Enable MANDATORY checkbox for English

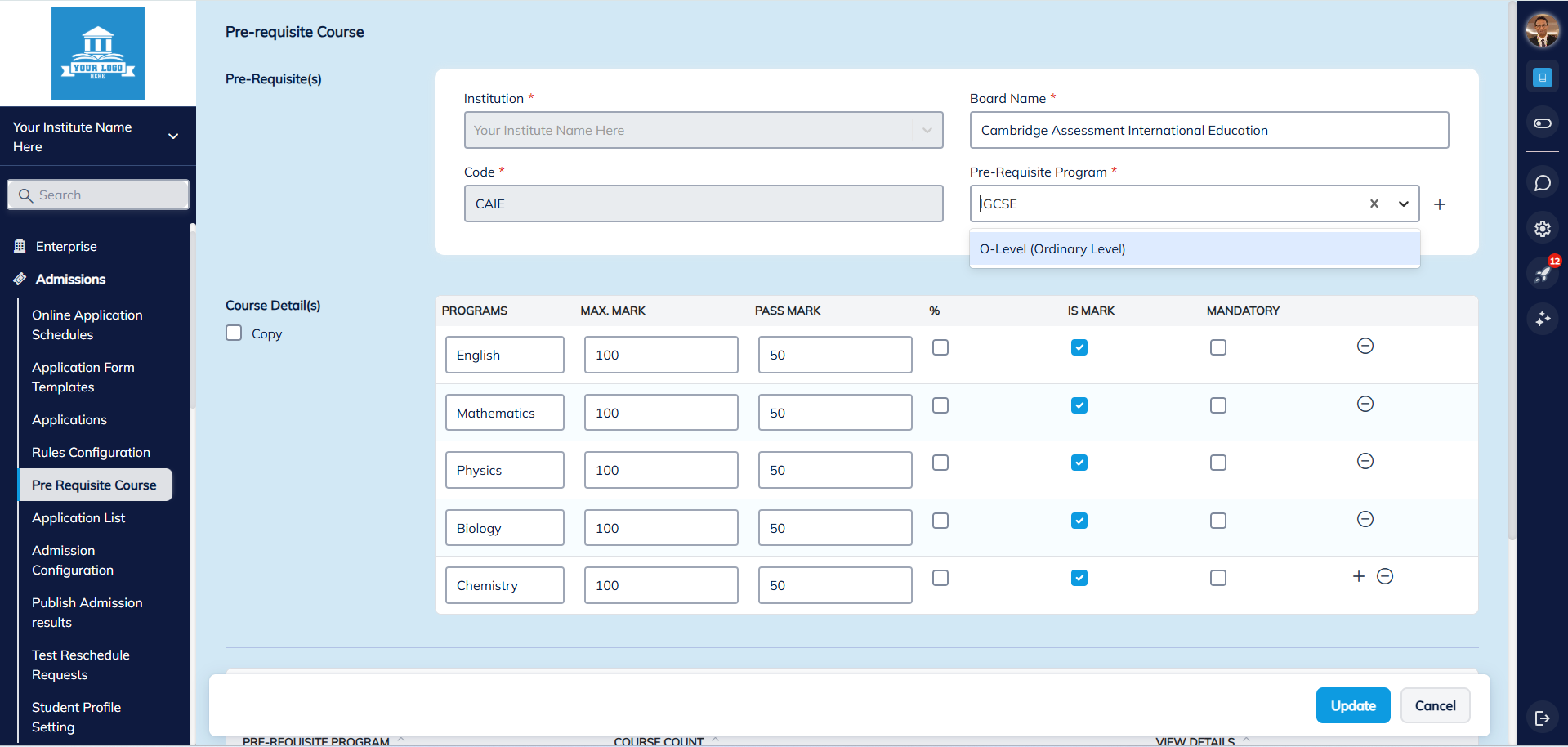[1217, 347]
